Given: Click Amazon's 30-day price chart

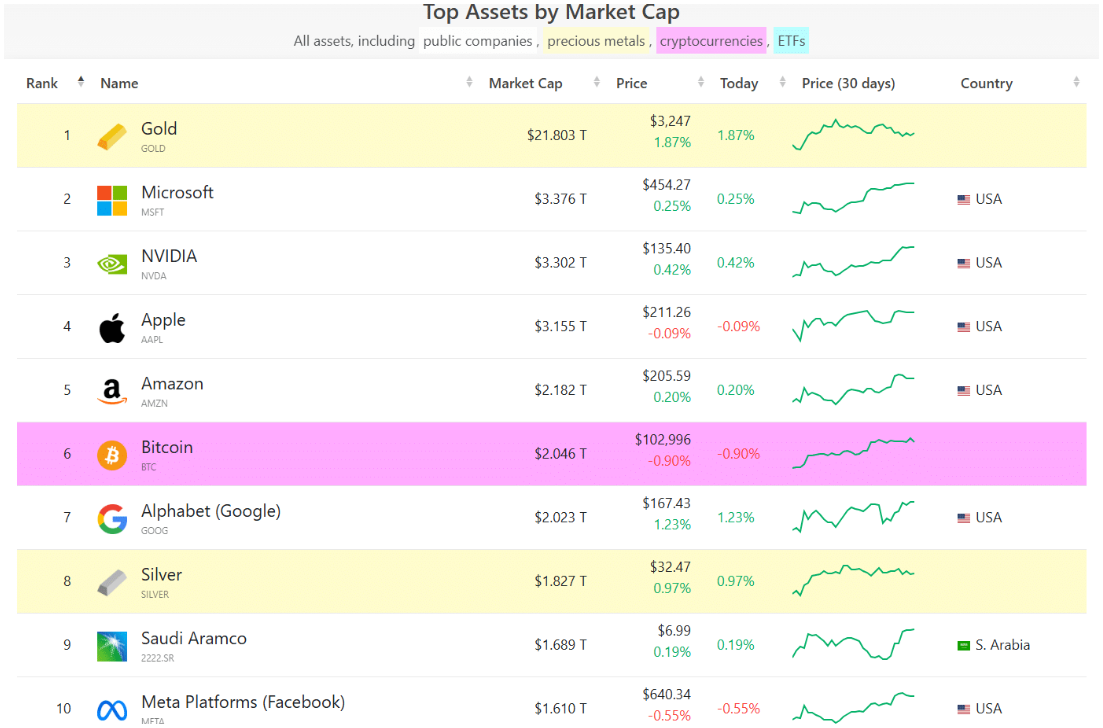Looking at the screenshot, I should (853, 389).
